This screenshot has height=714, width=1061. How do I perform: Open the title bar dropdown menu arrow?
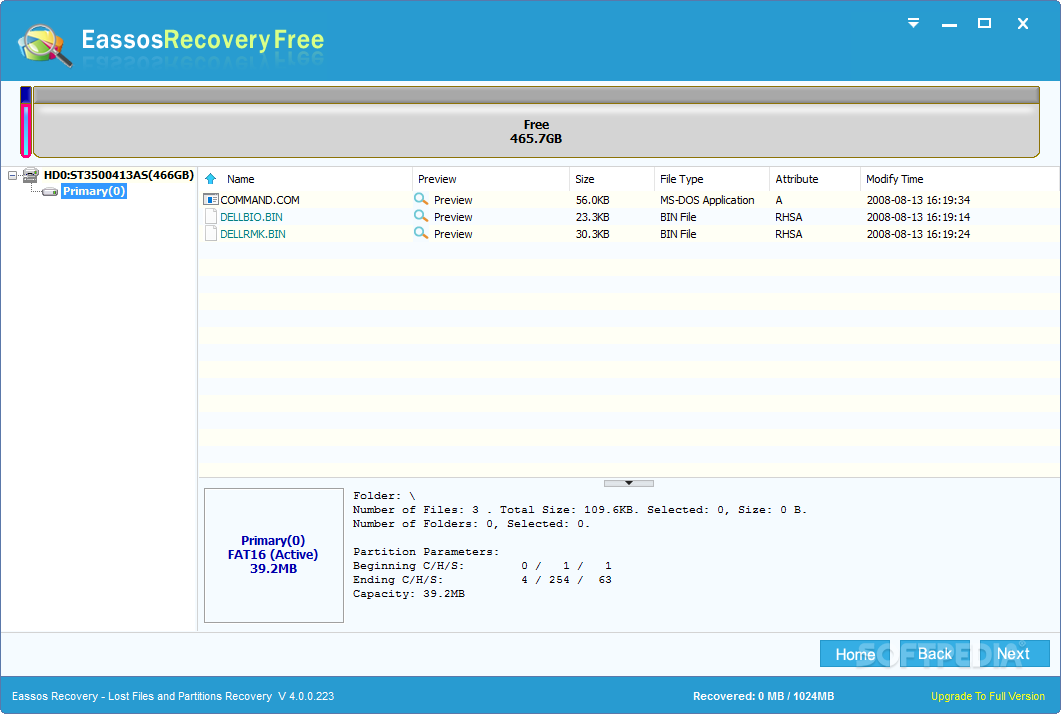pos(913,24)
